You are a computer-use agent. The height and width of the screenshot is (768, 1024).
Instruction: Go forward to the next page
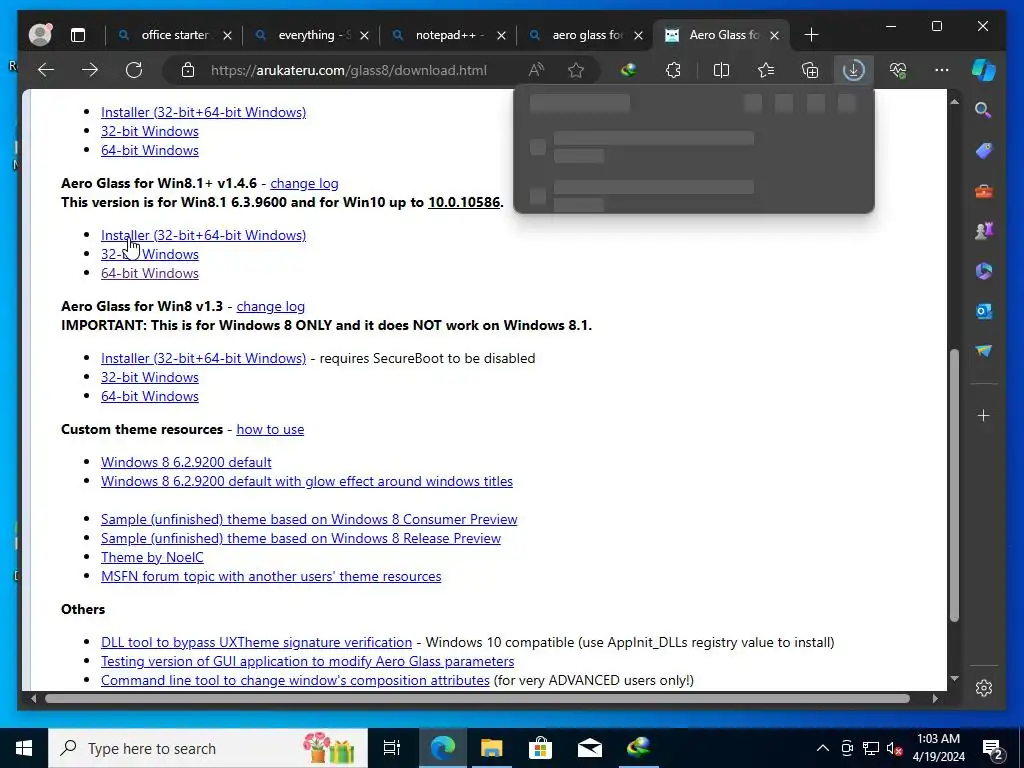click(x=90, y=70)
